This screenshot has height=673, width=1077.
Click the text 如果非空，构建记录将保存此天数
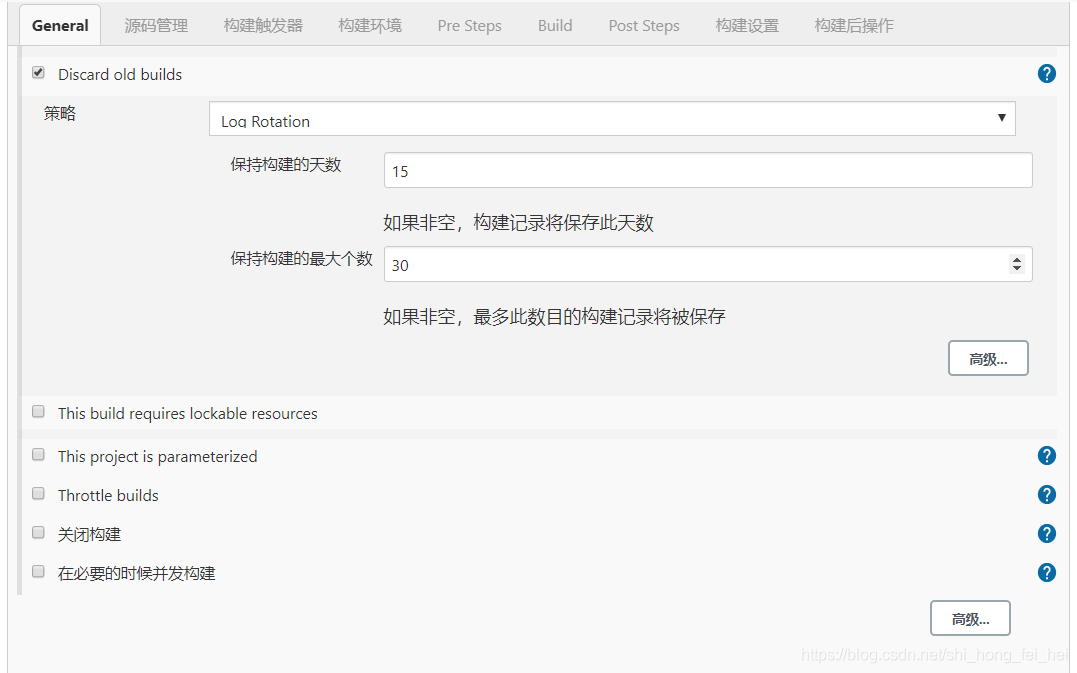pos(518,223)
